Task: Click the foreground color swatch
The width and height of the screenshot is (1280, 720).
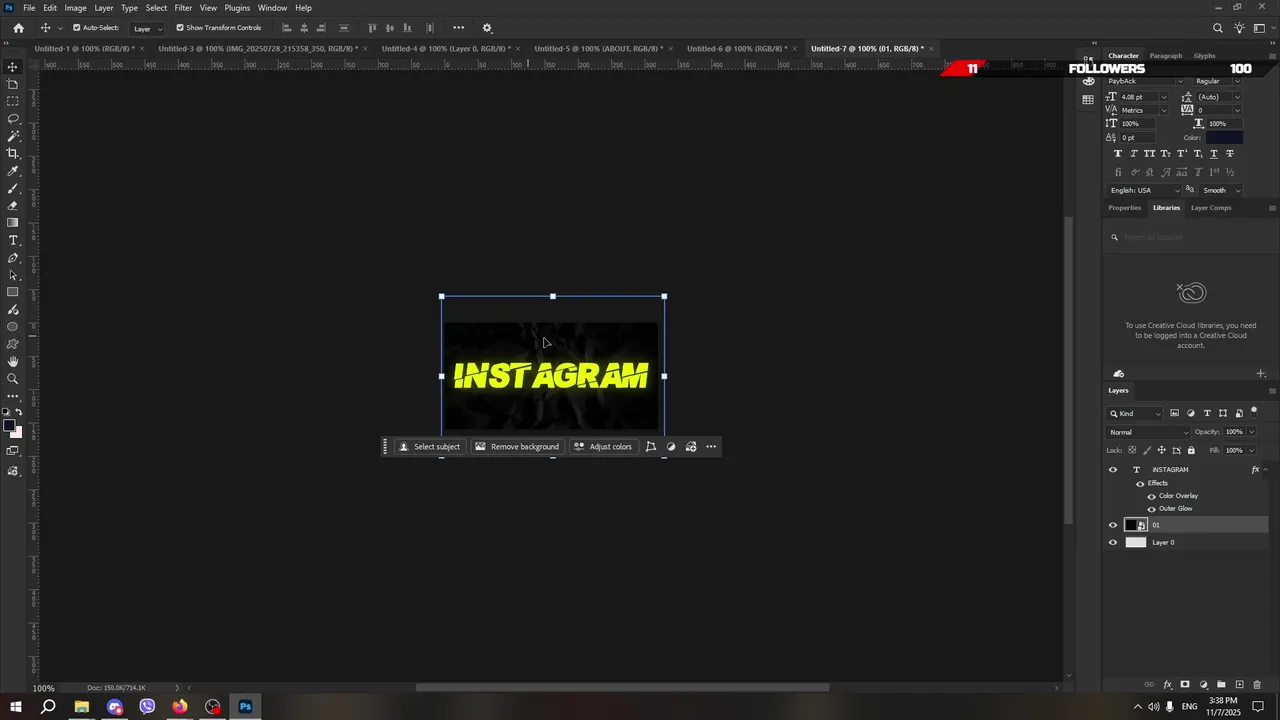Action: tap(9, 427)
